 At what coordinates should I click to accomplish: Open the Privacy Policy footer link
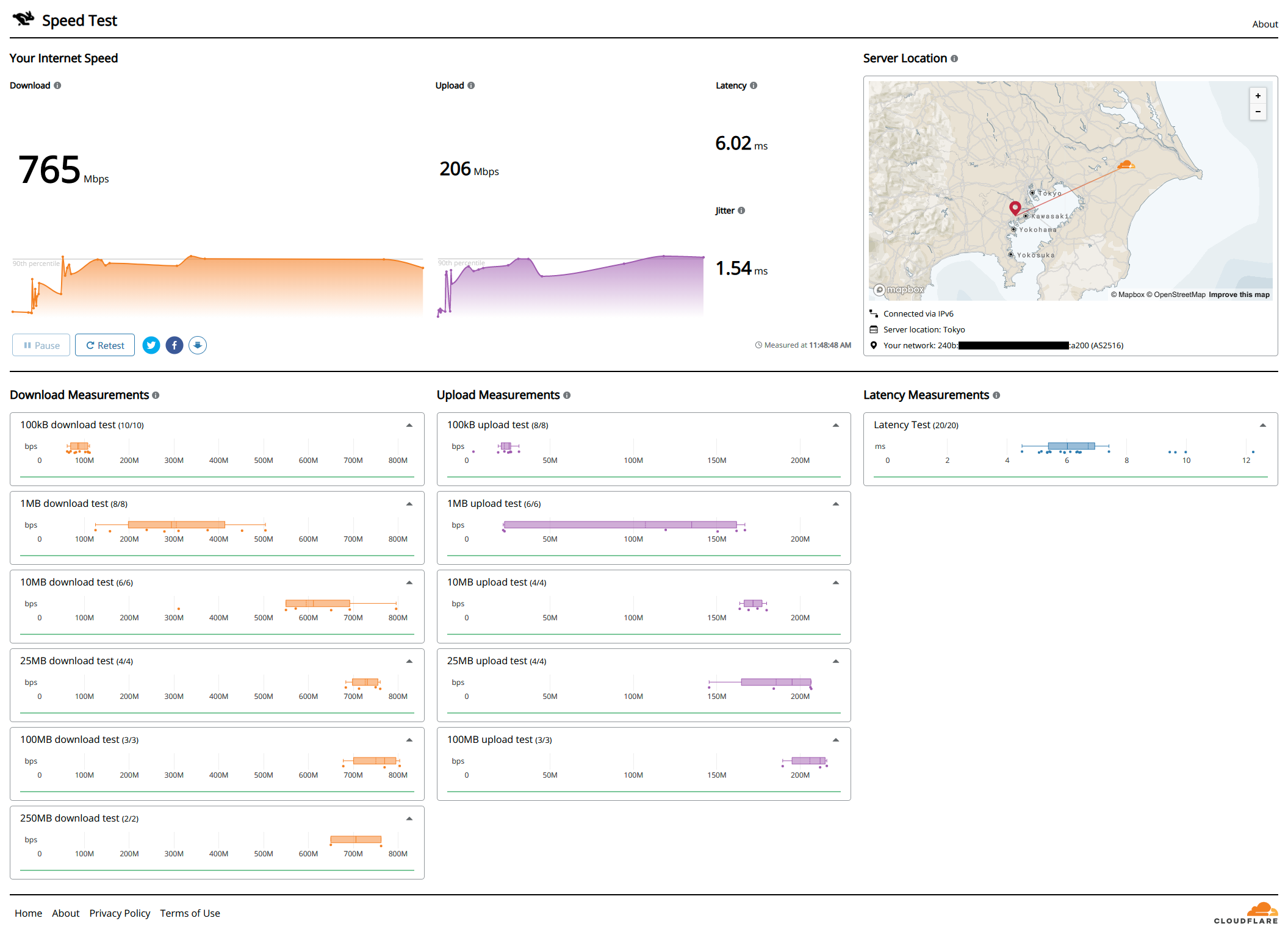tap(120, 913)
